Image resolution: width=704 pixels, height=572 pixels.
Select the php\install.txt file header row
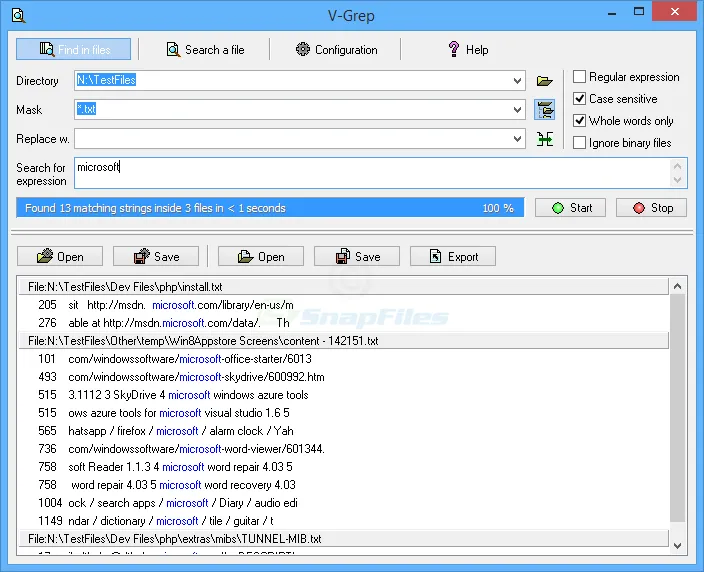coord(343,287)
